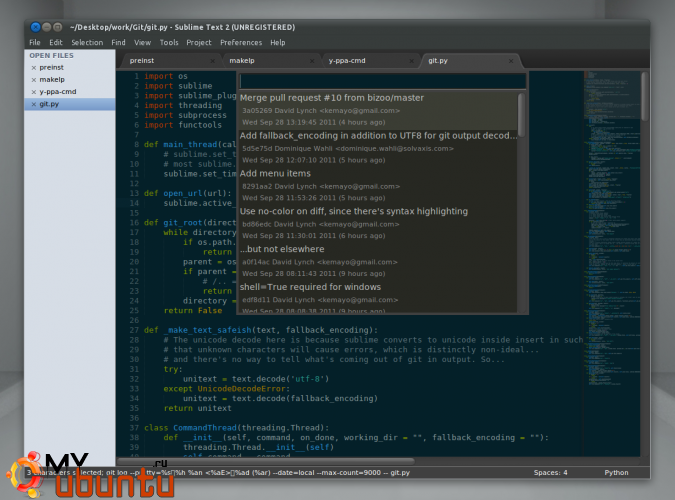This screenshot has width=675, height=500.
Task: Click the 'CommandThread' class name
Action: point(205,428)
